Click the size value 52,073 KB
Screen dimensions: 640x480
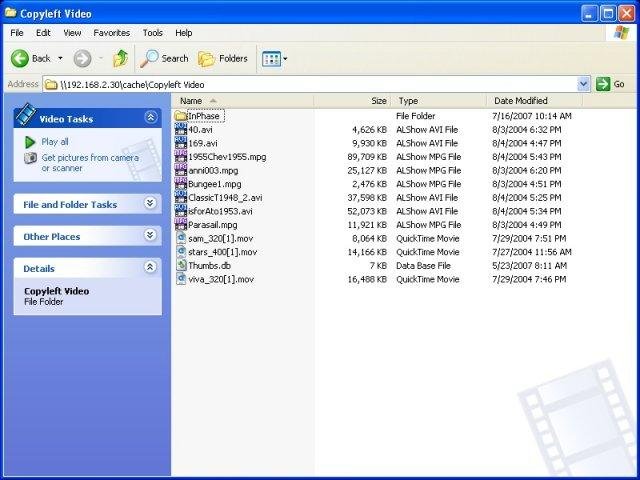coord(367,211)
